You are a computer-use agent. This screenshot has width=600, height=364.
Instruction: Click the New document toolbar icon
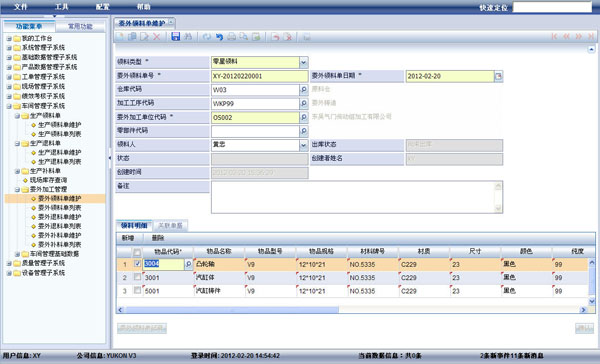(120, 37)
